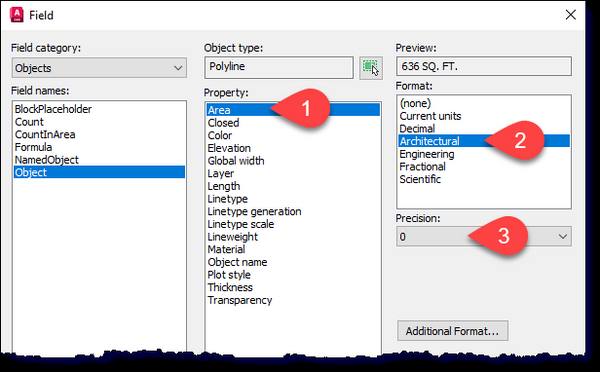Select Current units format
Screen dimensions: 600x372
[x=430, y=116]
